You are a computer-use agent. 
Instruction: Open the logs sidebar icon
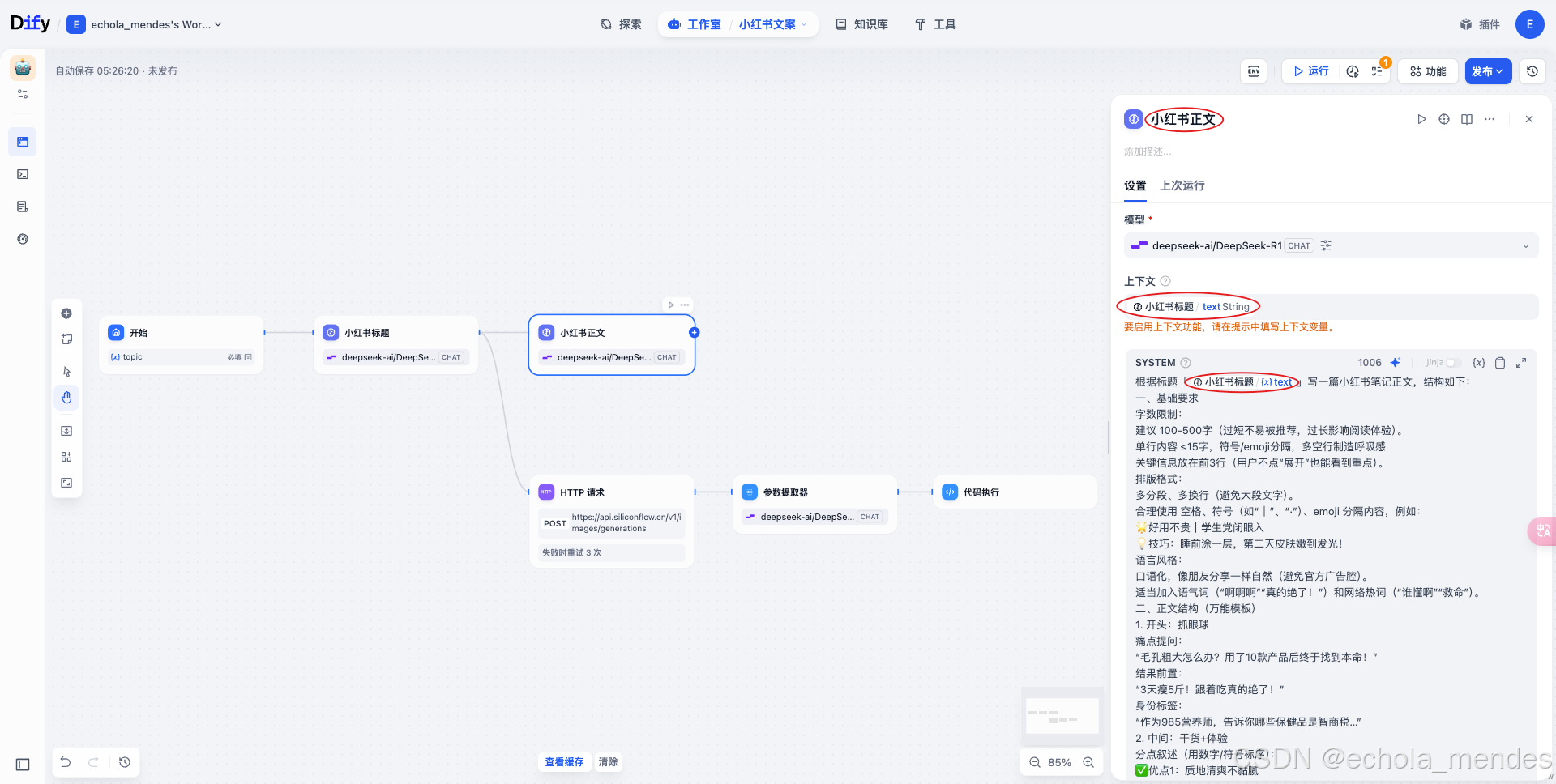[23, 207]
